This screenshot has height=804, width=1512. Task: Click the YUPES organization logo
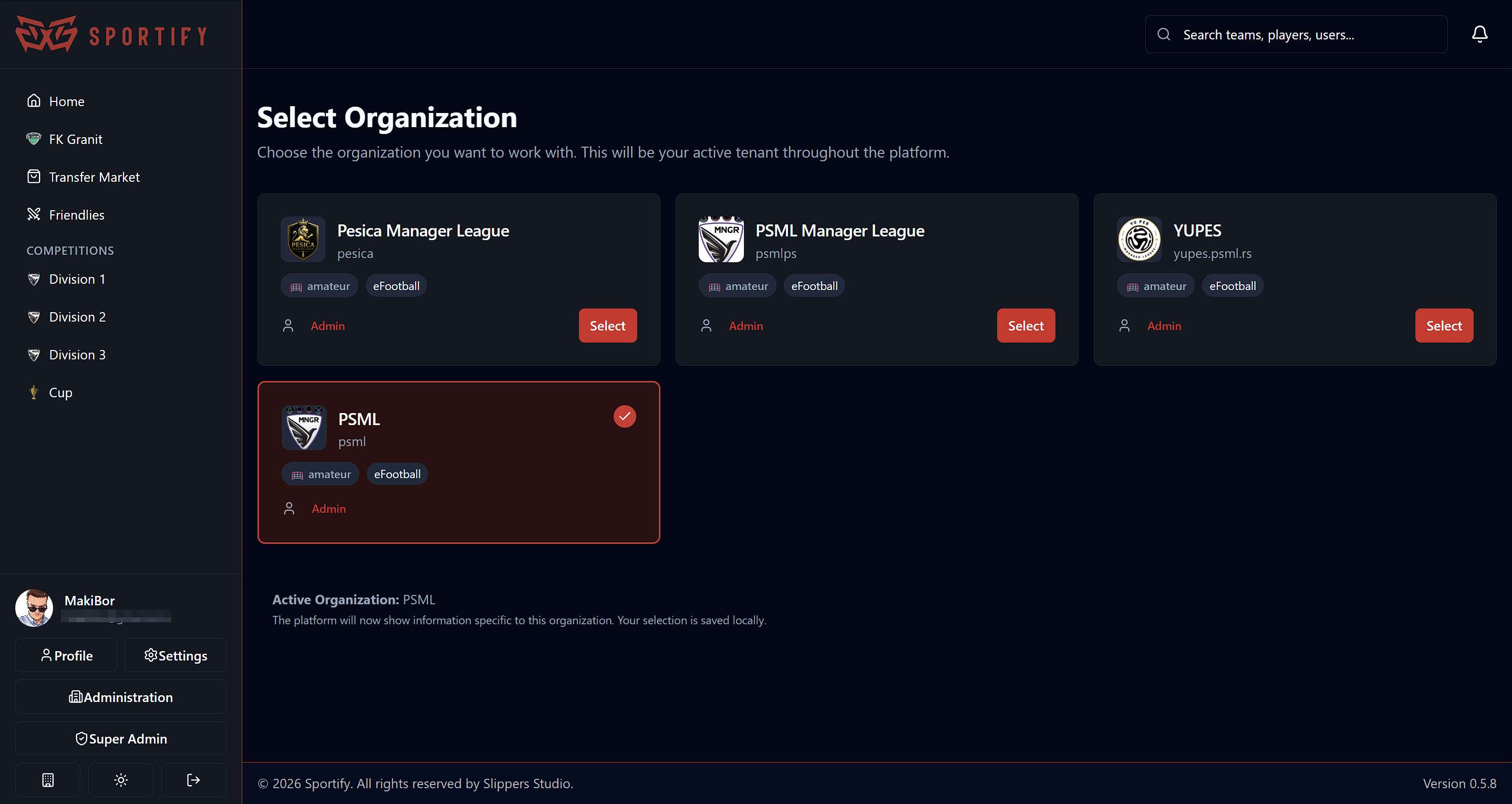pos(1140,240)
